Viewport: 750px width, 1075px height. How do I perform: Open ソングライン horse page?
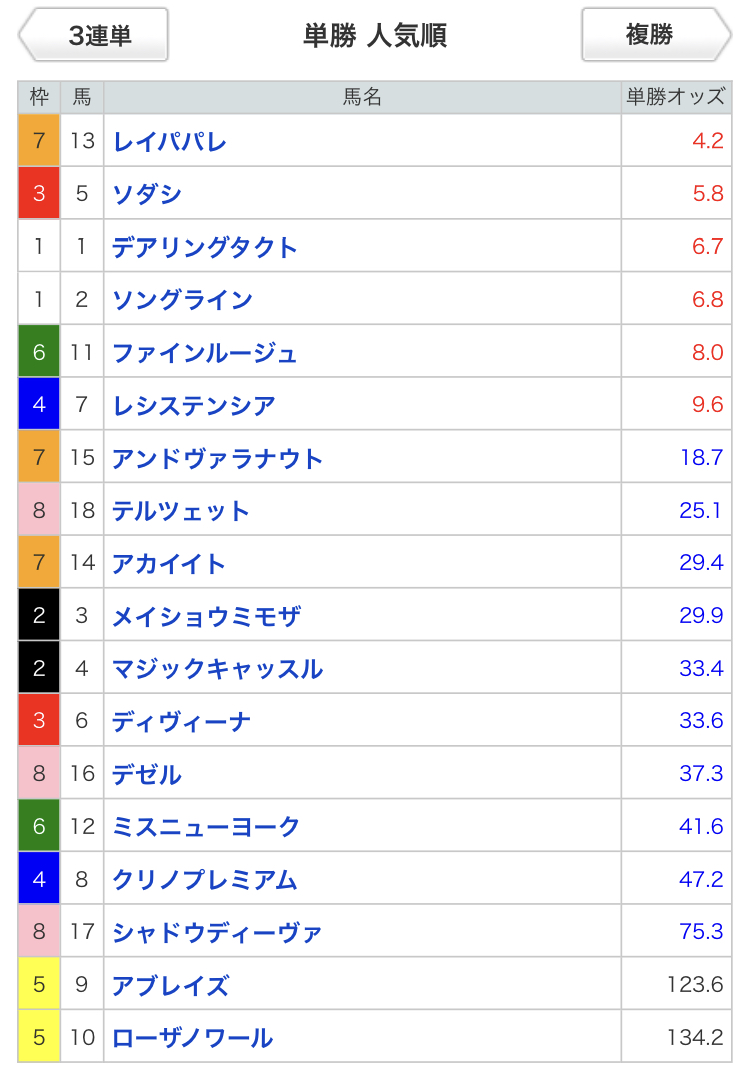182,300
